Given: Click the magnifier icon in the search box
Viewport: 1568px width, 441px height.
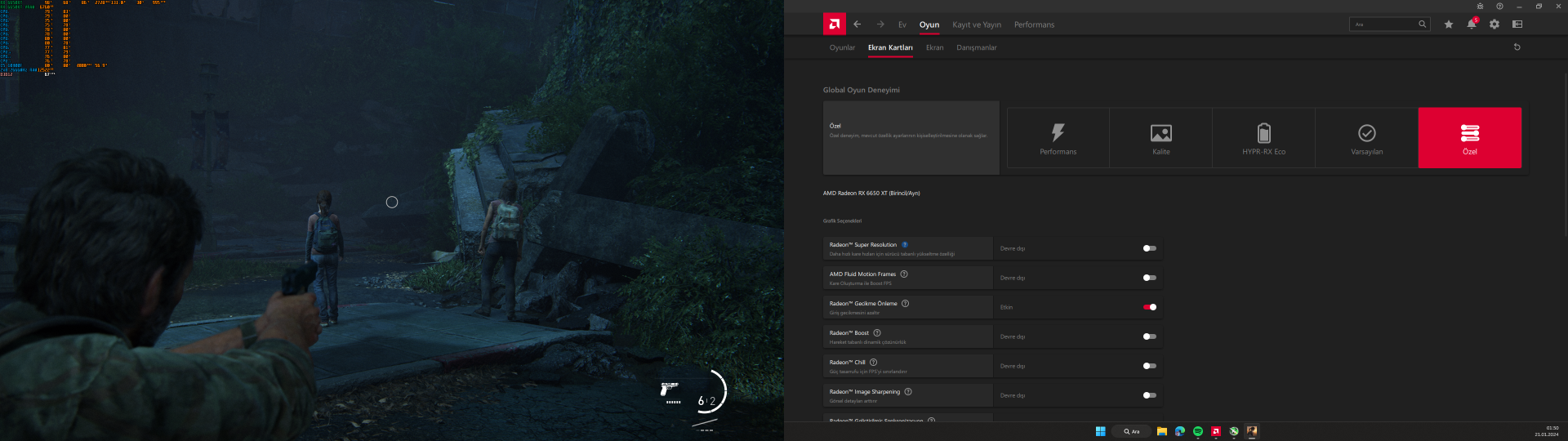Looking at the screenshot, I should [x=1422, y=24].
